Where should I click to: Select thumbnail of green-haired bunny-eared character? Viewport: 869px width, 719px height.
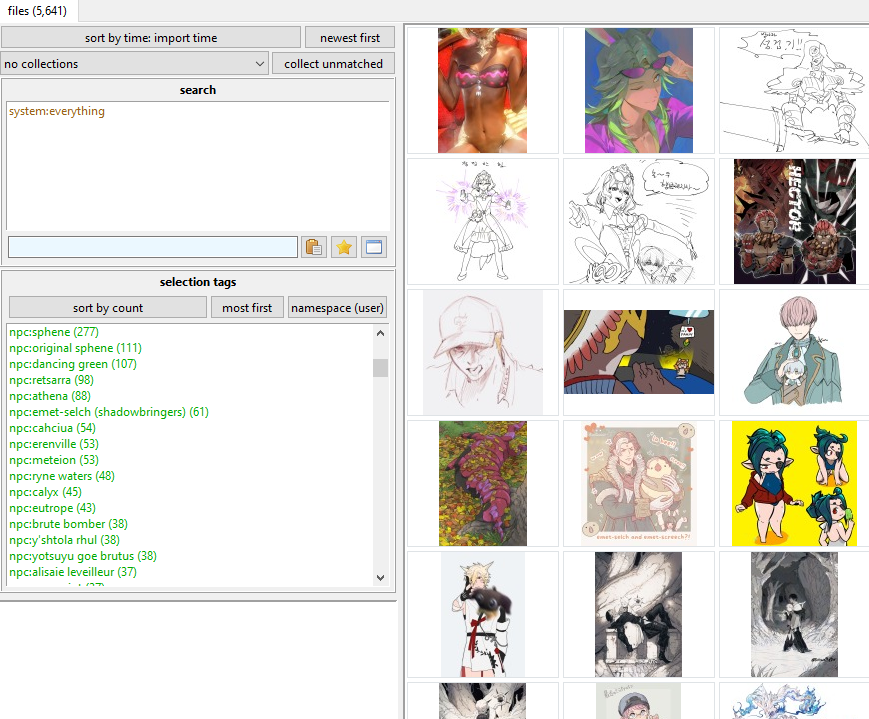point(638,90)
